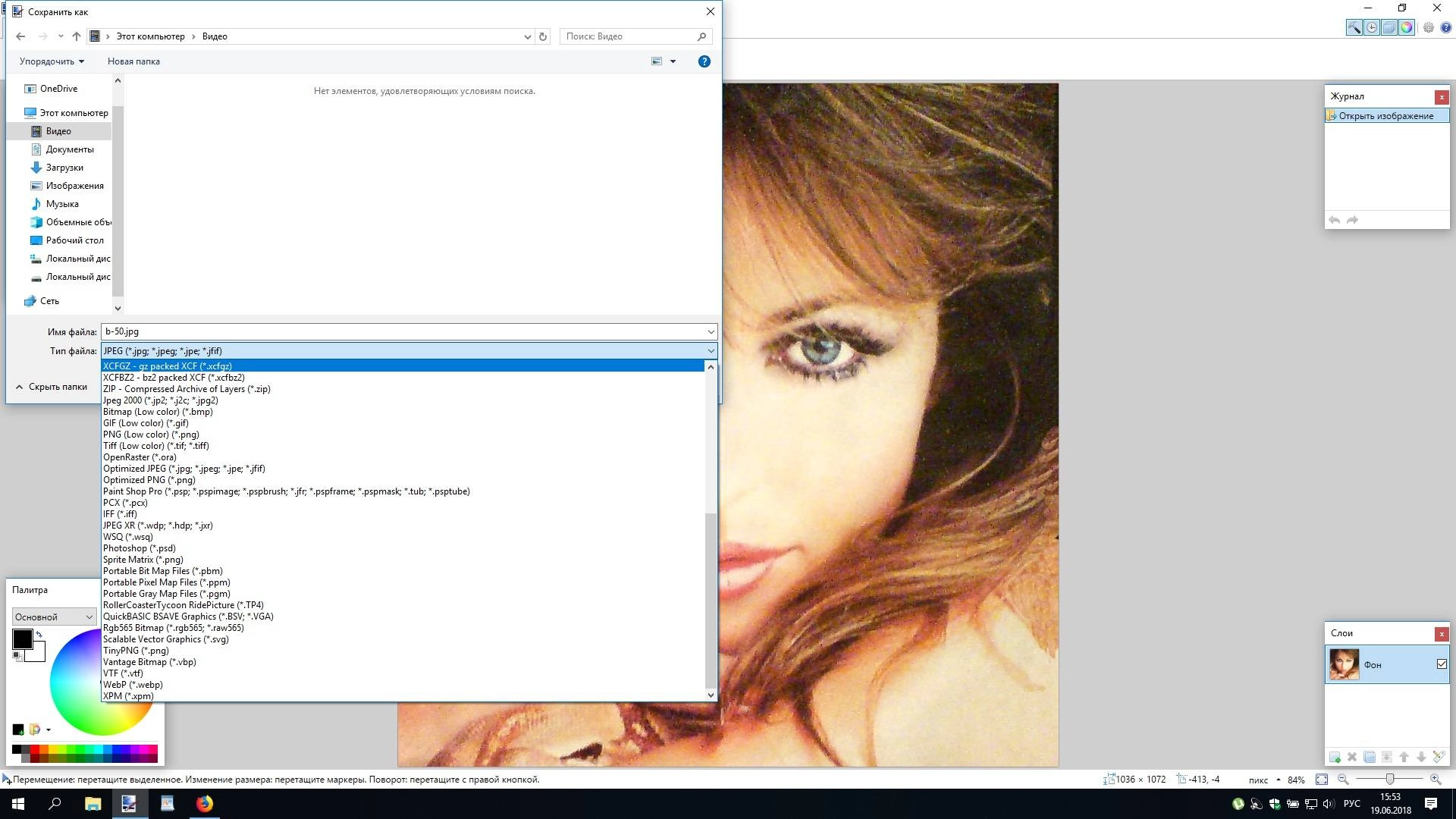Move layer down arrow in Слои panel
The image size is (1456, 819).
tap(1421, 757)
